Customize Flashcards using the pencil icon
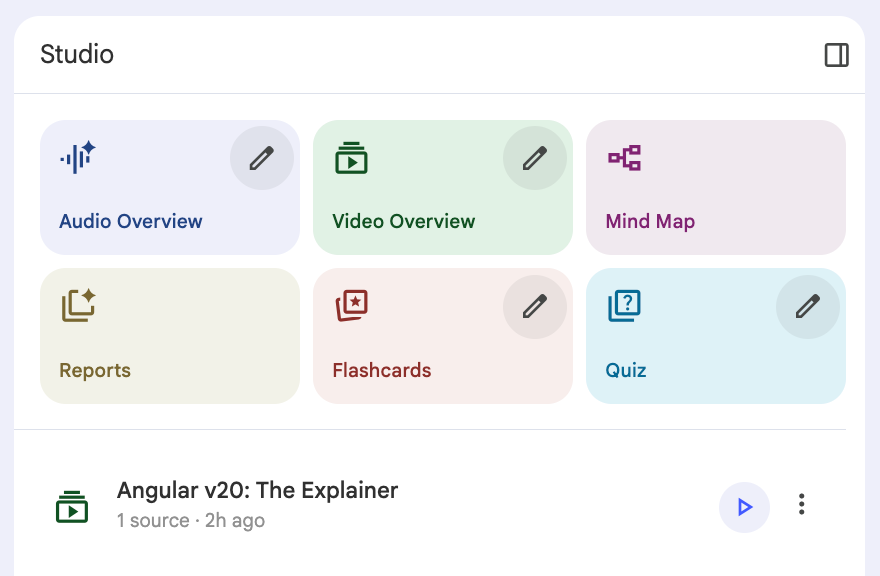 click(x=535, y=305)
